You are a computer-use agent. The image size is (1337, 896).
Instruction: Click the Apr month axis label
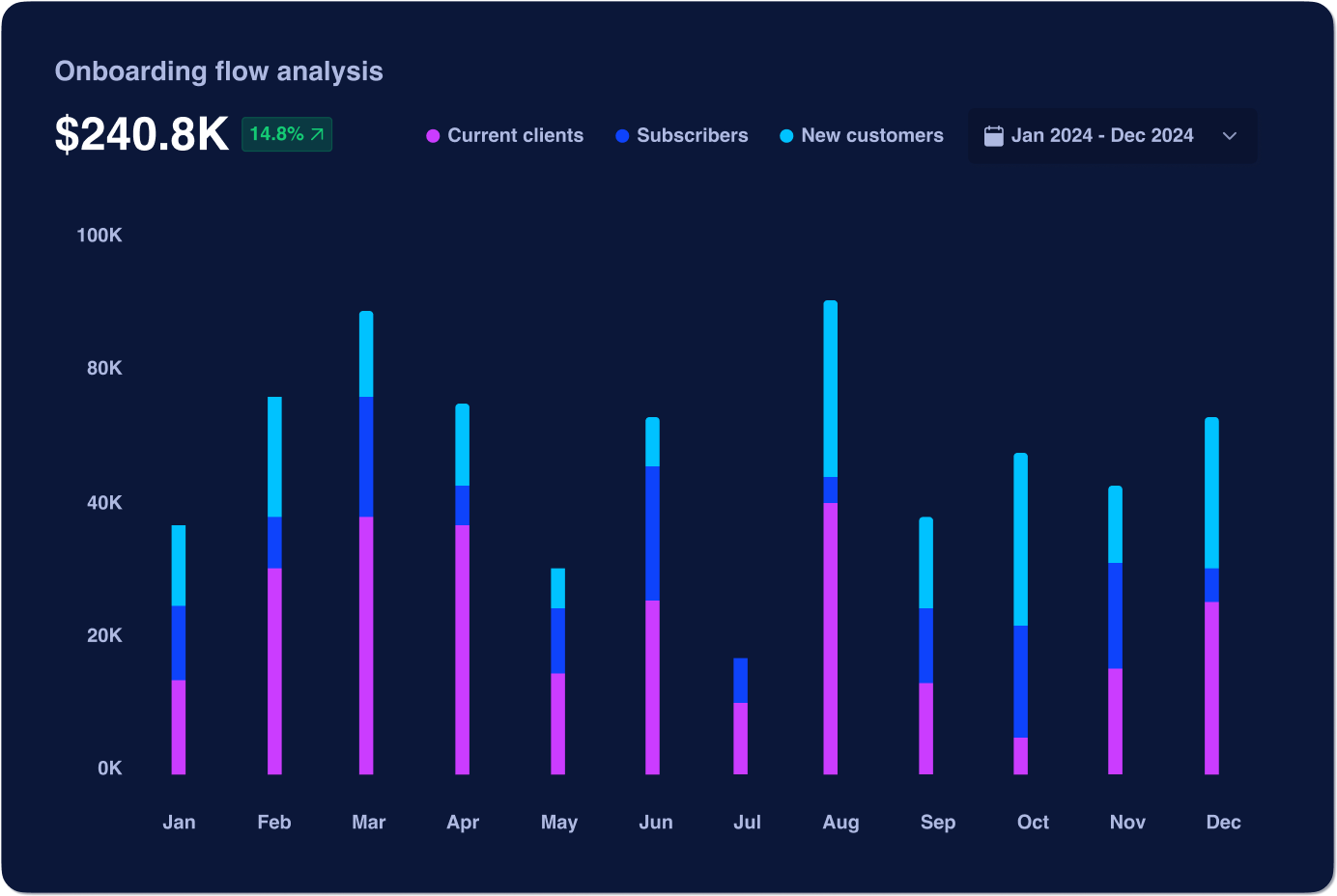click(463, 823)
